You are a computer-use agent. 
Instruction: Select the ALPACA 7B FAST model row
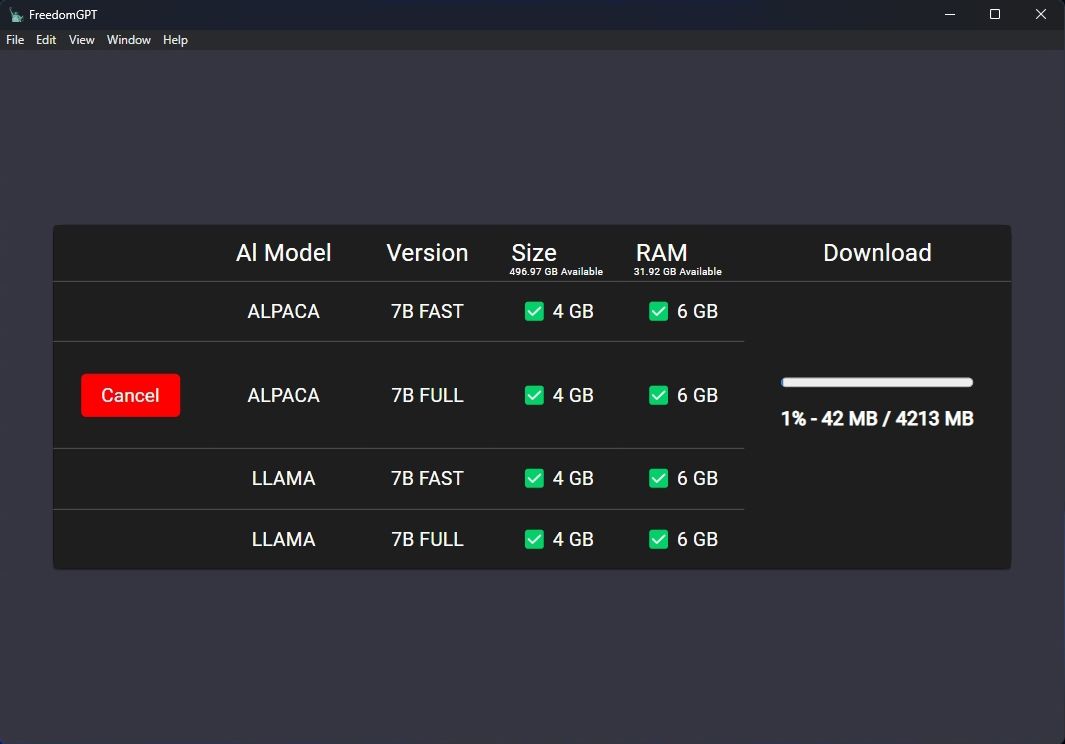coord(283,311)
